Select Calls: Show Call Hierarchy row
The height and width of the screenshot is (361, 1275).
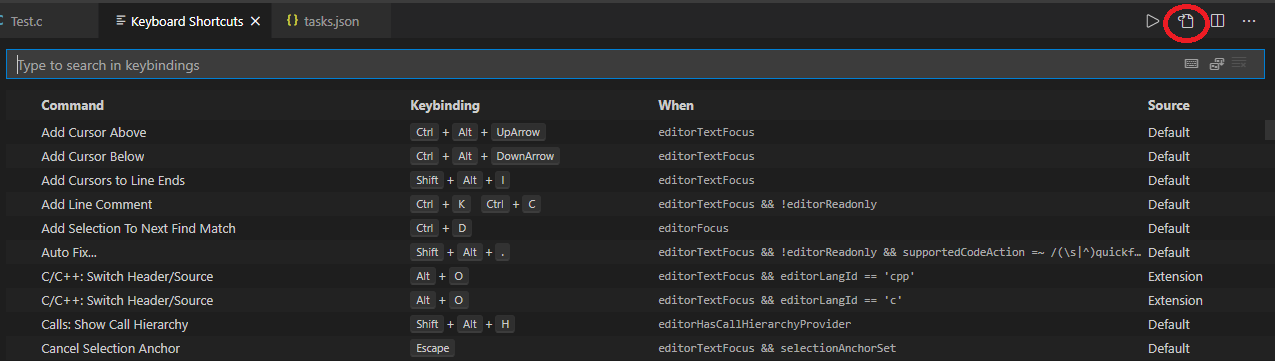click(634, 324)
